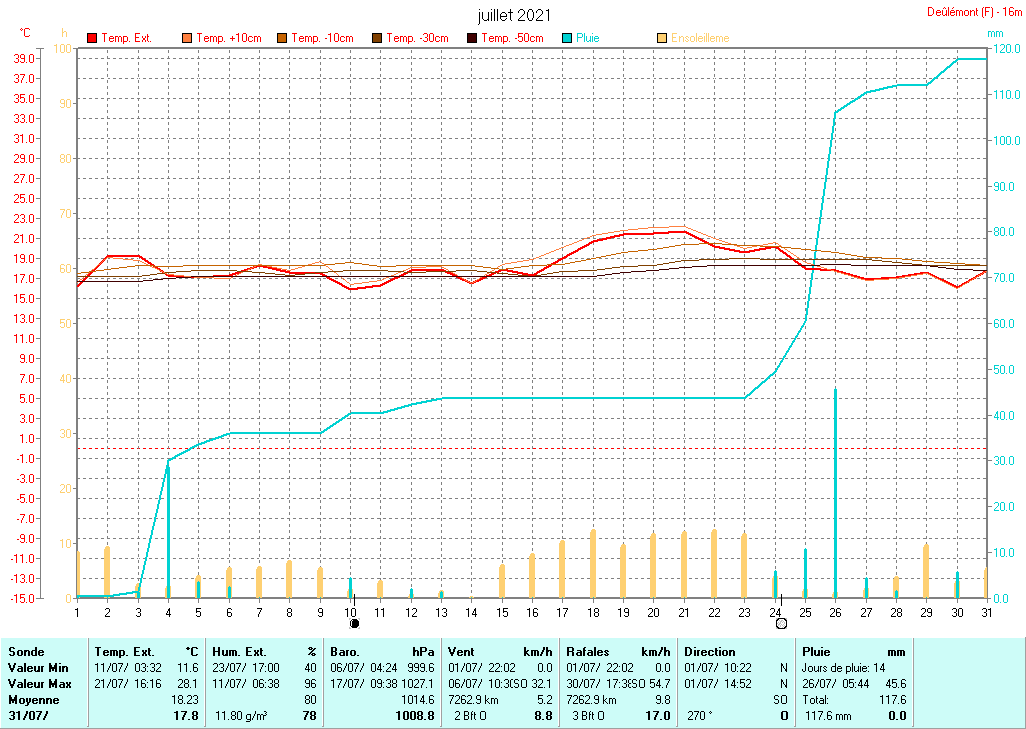Viewport: 1026px width, 729px height.
Task: Click the dark Temp. -50cm legend swatch
Action: pyautogui.click(x=473, y=38)
